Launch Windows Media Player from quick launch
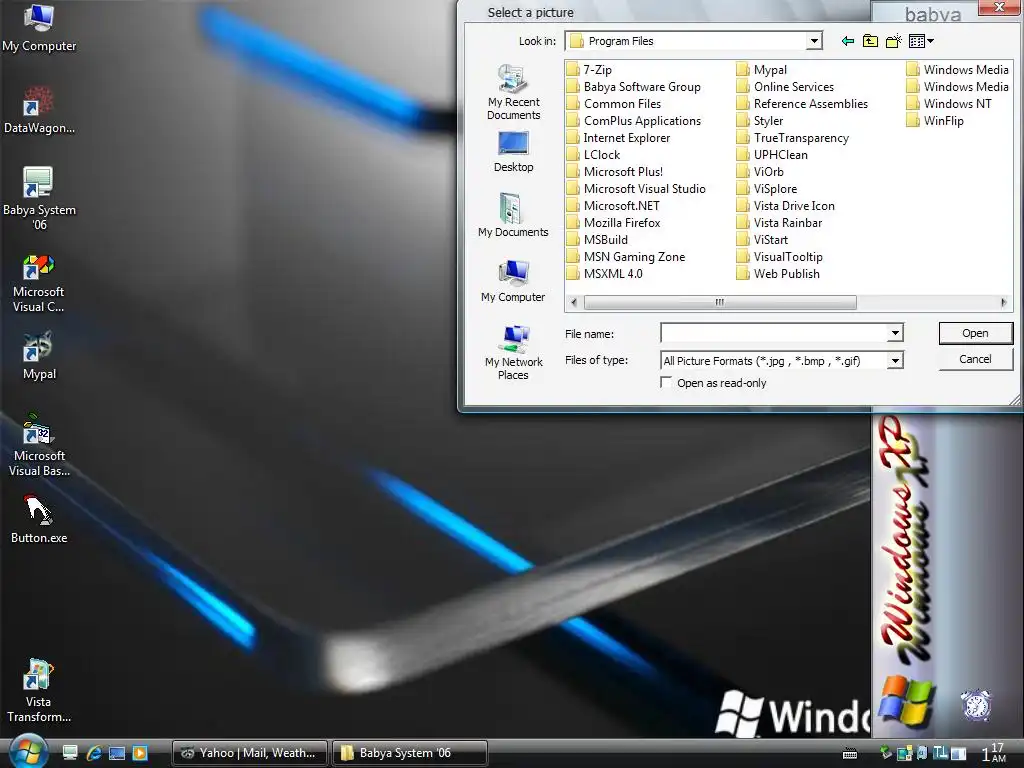This screenshot has height=768, width=1024. [x=140, y=753]
